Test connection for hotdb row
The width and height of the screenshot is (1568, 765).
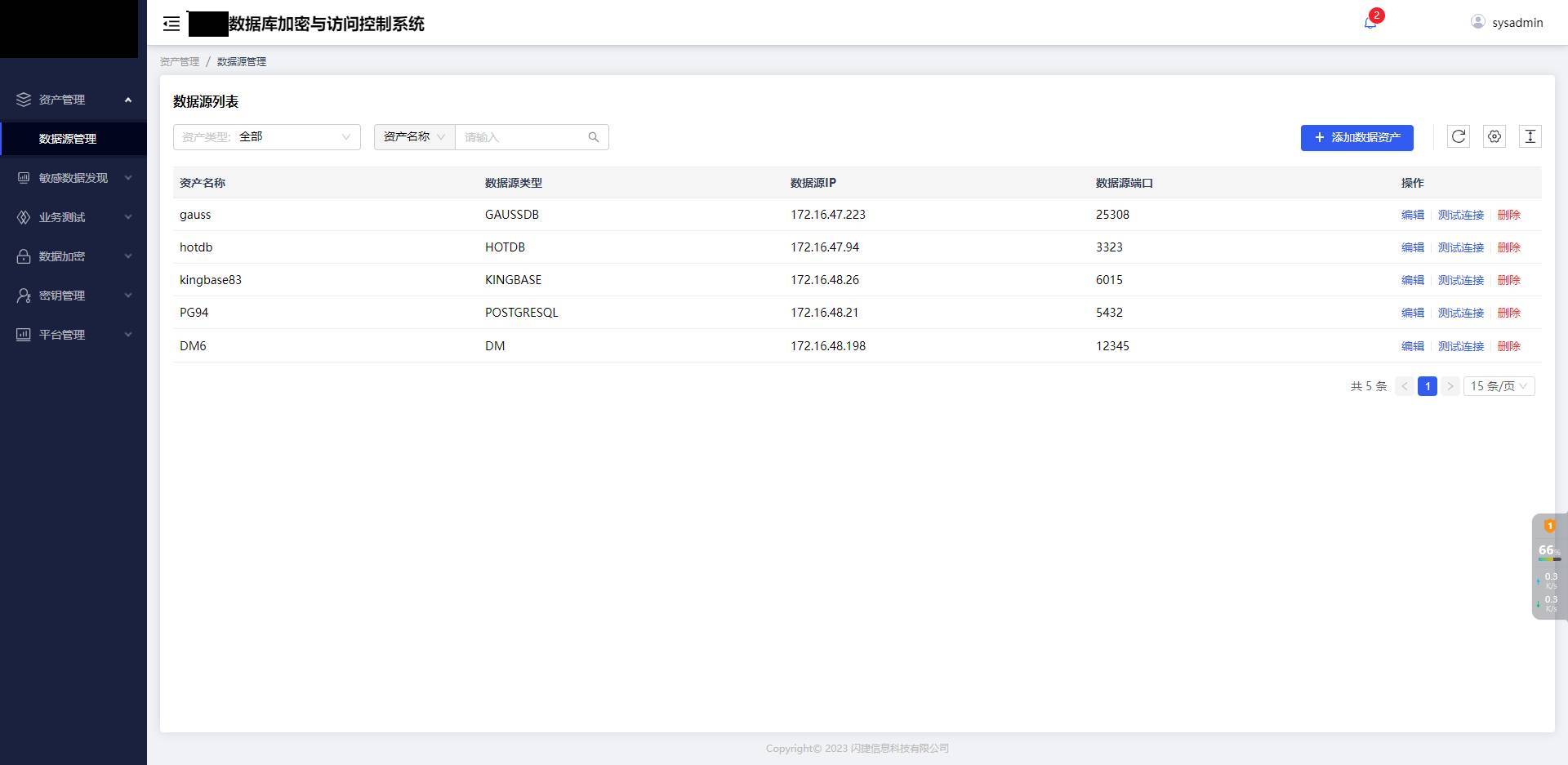tap(1461, 247)
